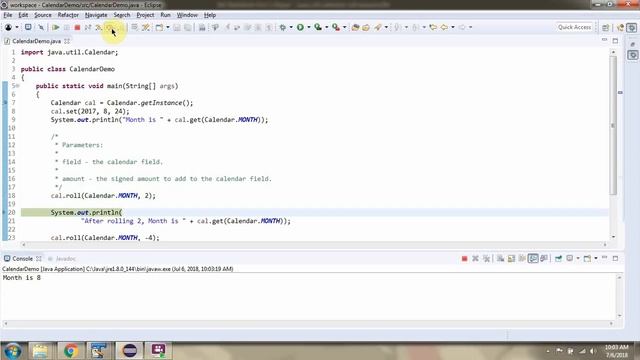Terminate the console process with red square
The image size is (640, 360).
[x=464, y=258]
